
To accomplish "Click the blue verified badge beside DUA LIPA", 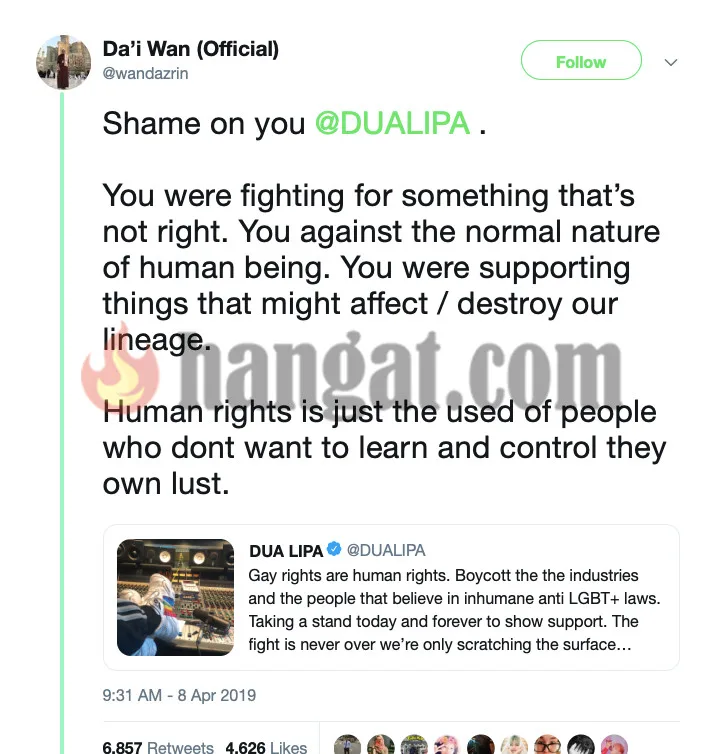I will click(x=334, y=549).
